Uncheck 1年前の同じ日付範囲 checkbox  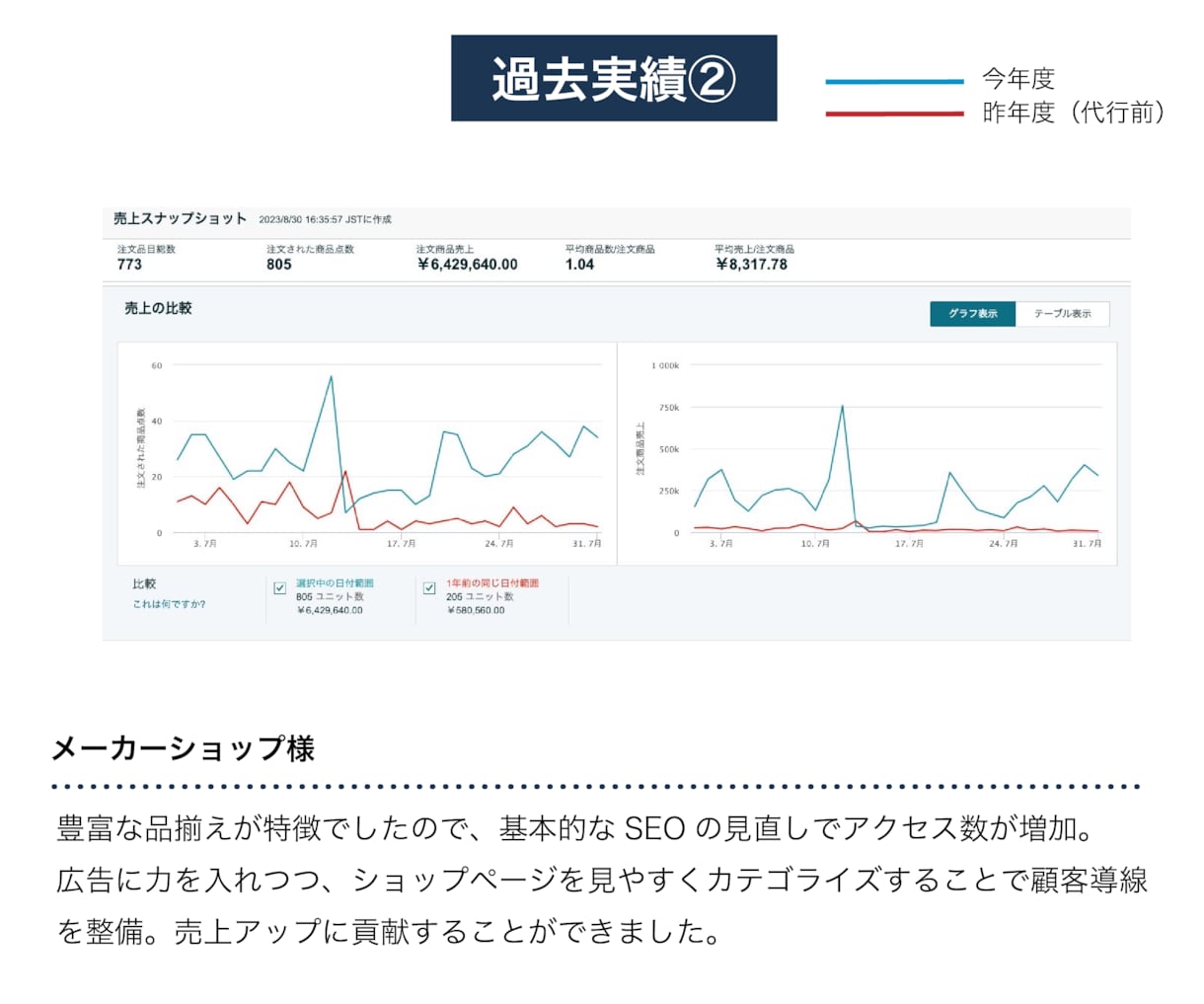click(429, 588)
